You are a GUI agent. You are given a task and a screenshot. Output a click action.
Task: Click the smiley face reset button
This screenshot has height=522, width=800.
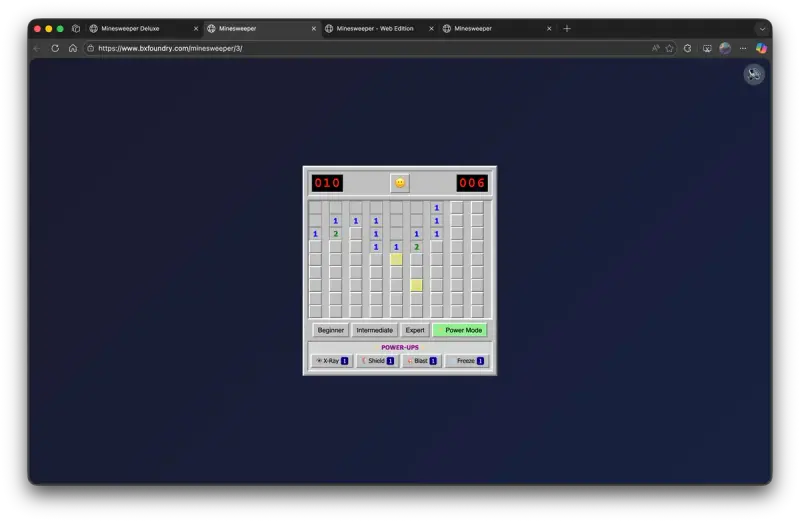[399, 183]
